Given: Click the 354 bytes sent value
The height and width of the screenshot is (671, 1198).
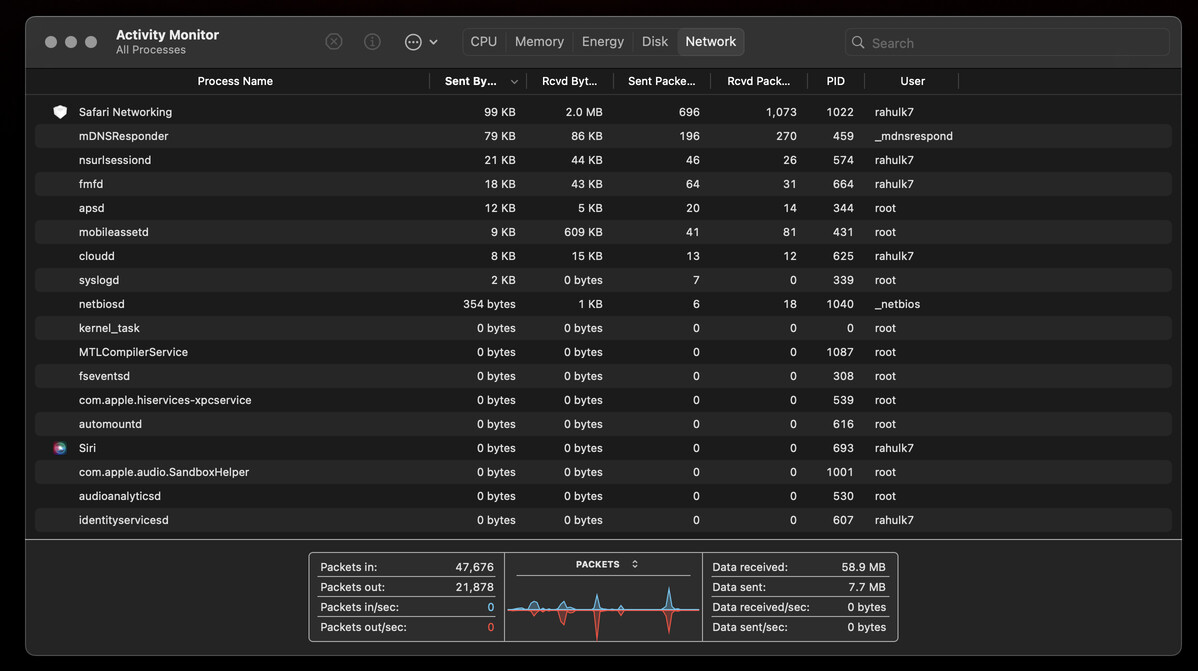Looking at the screenshot, I should [489, 304].
